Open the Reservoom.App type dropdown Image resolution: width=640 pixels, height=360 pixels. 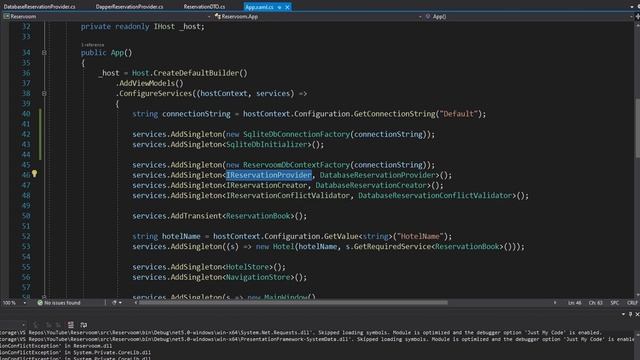pos(318,17)
